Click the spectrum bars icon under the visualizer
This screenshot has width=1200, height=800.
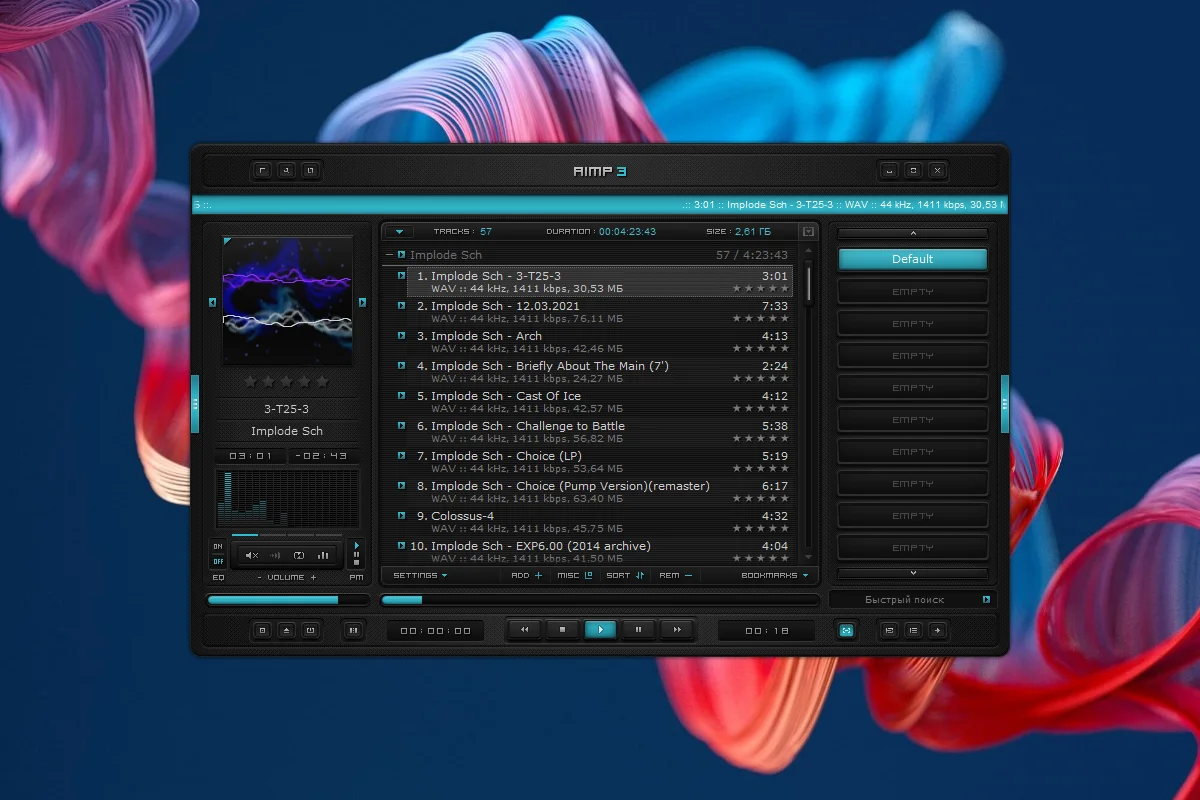click(x=323, y=555)
